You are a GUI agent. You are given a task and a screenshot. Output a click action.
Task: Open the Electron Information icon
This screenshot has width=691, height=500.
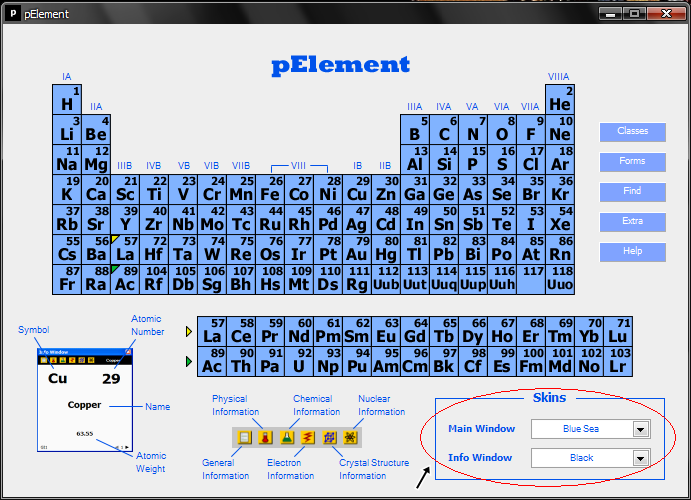coord(307,437)
